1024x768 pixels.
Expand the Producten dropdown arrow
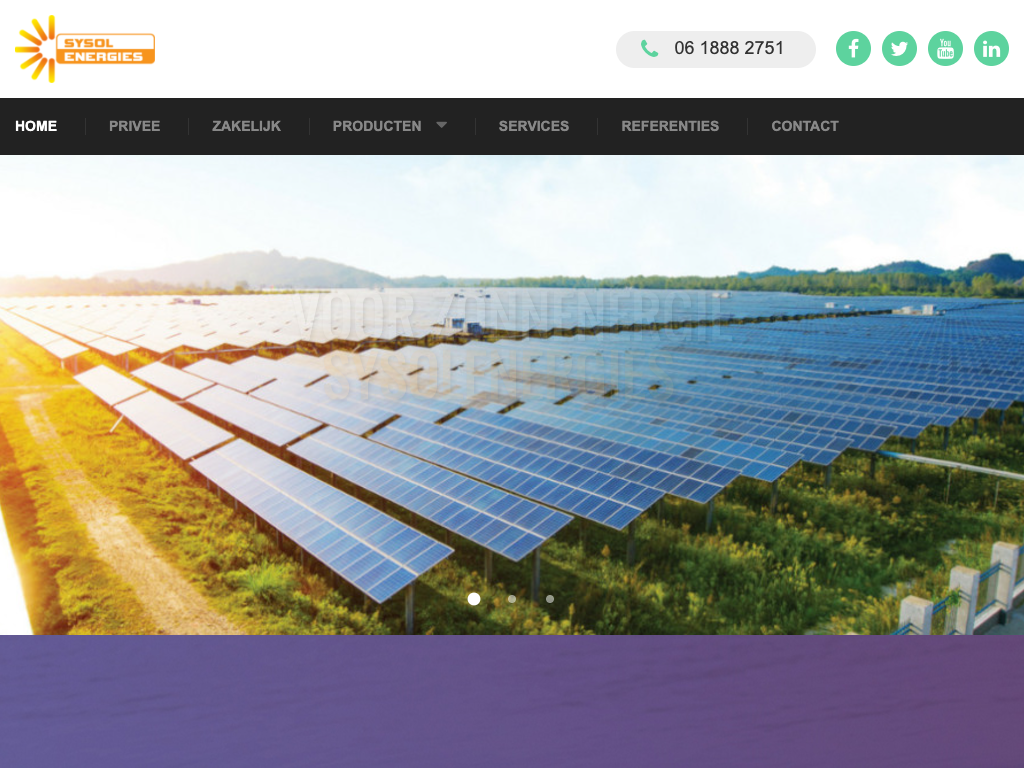(441, 125)
